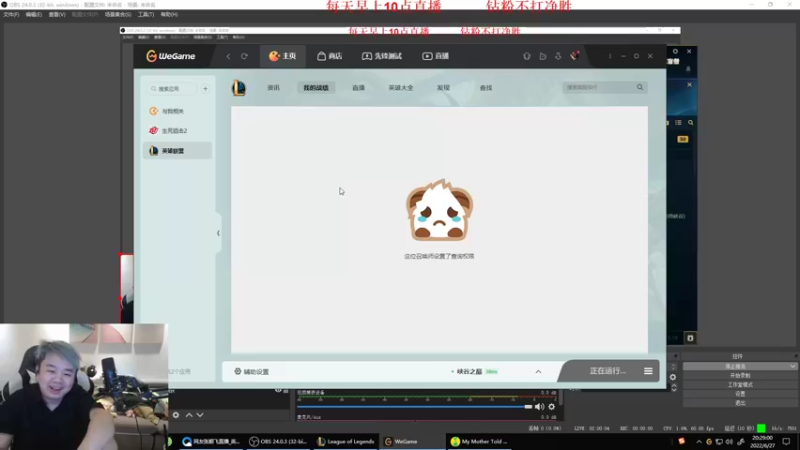
Task: Refresh the WeGame page
Action: [244, 56]
